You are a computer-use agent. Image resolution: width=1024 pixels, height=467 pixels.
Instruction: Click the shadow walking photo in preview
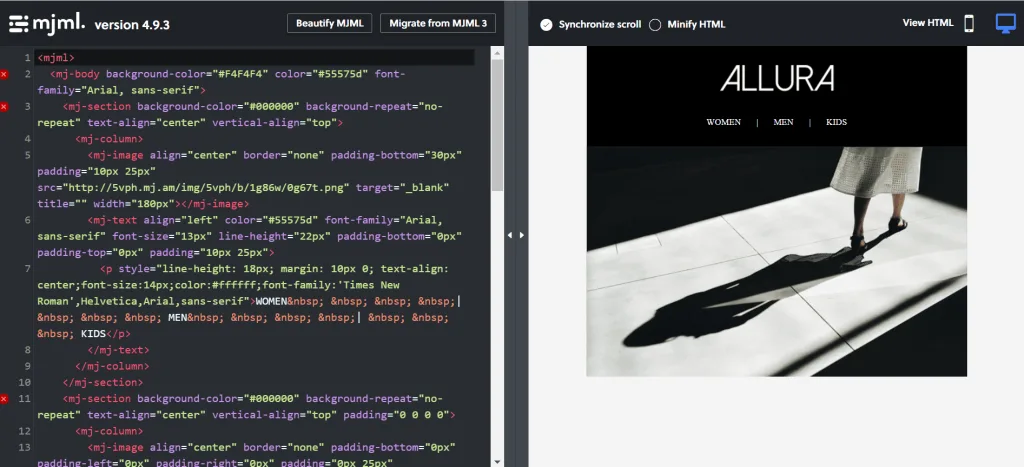[x=776, y=261]
